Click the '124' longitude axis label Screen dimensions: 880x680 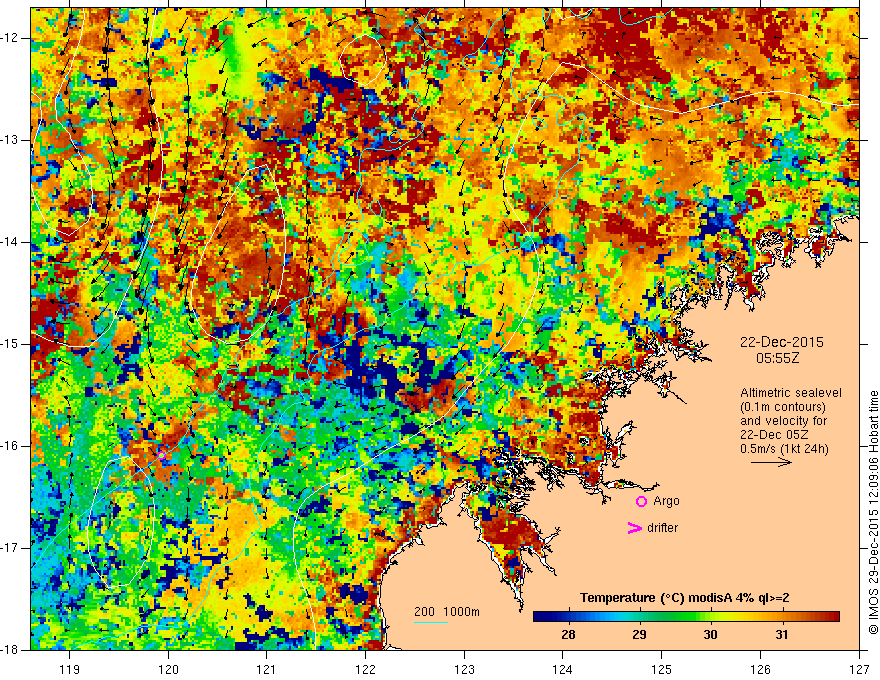(563, 669)
